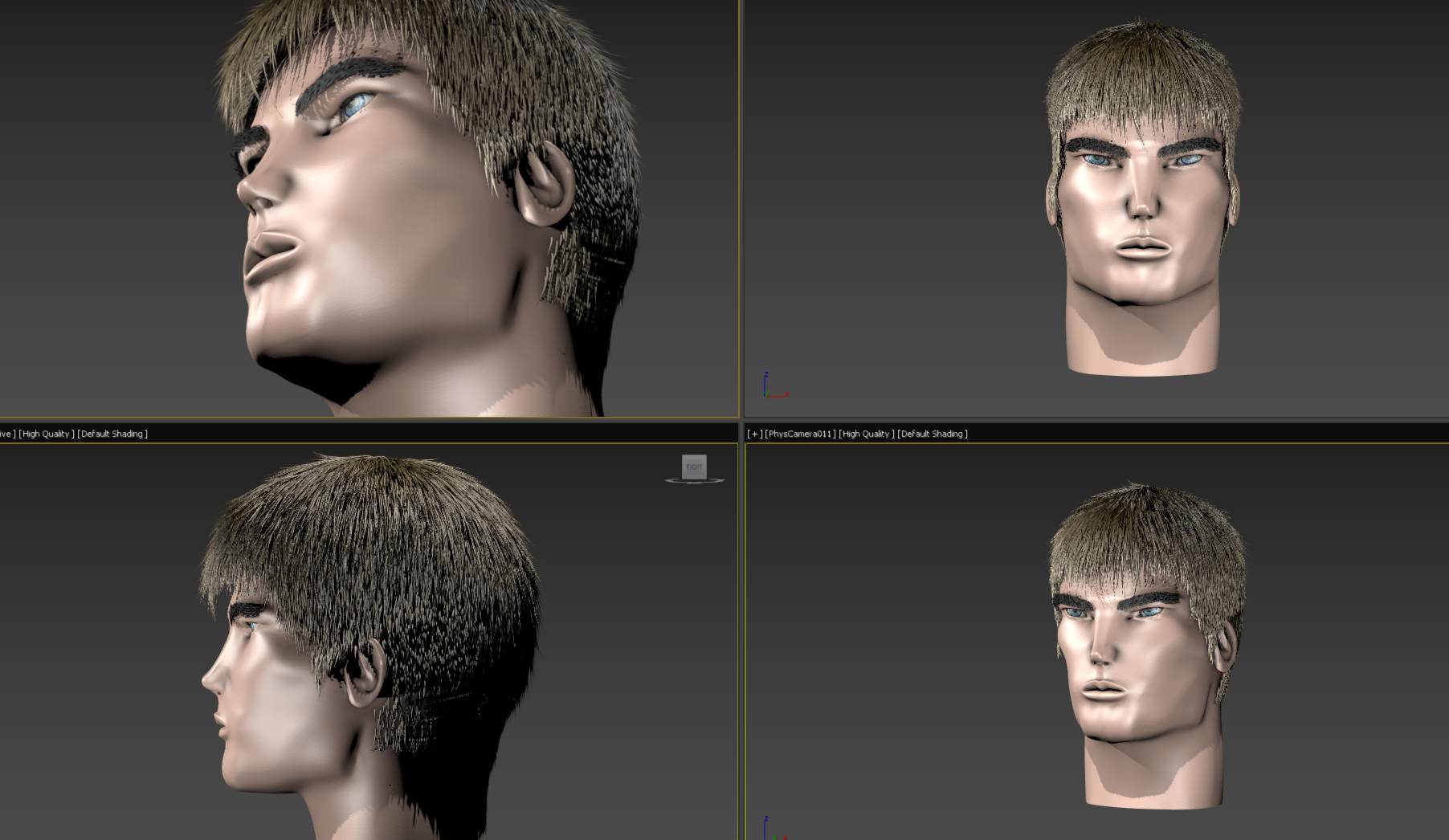Select the ear in the side-profile viewport
Screen dimensions: 1449x840
pos(366,673)
